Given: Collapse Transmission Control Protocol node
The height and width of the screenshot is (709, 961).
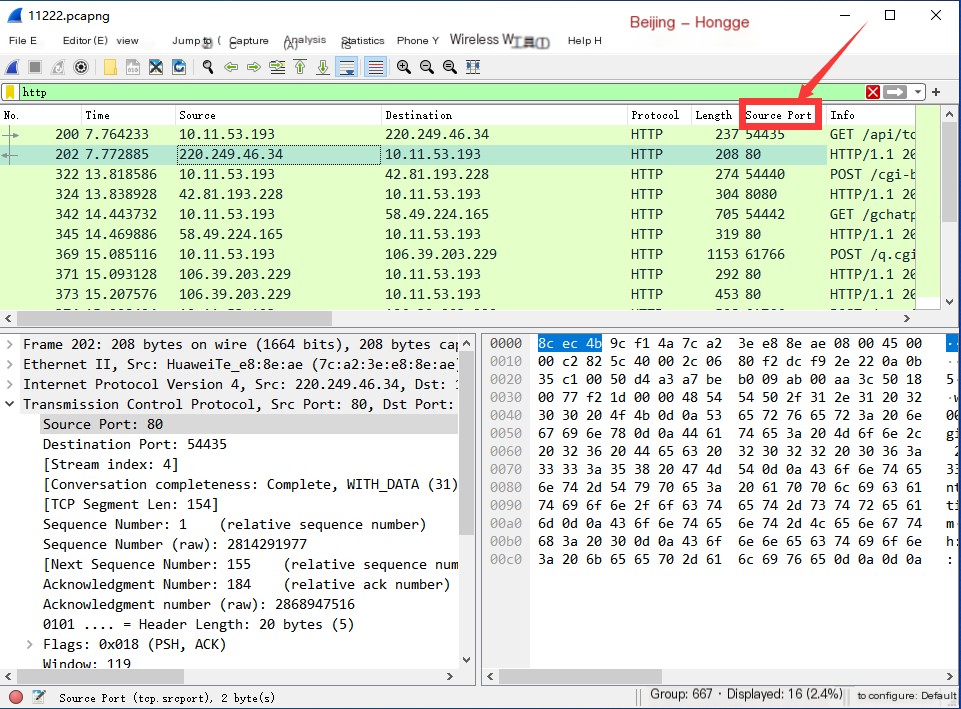Looking at the screenshot, I should tap(10, 404).
